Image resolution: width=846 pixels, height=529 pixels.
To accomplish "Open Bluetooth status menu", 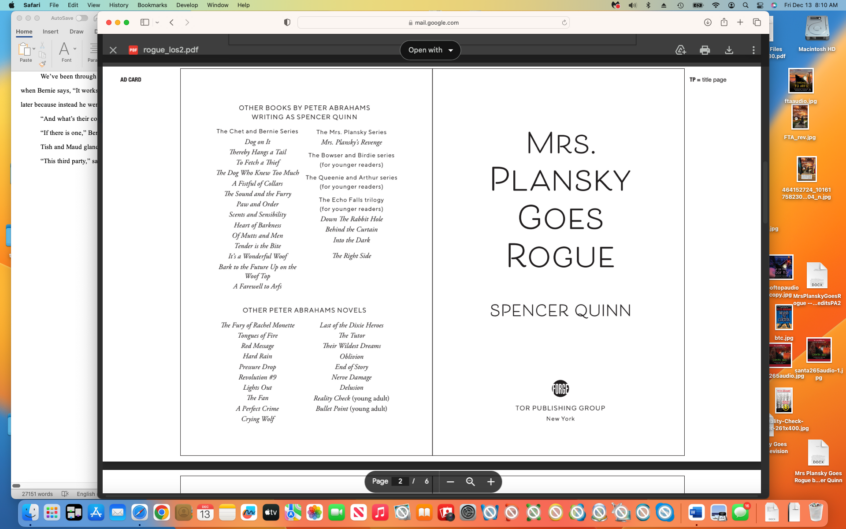I will tap(648, 5).
